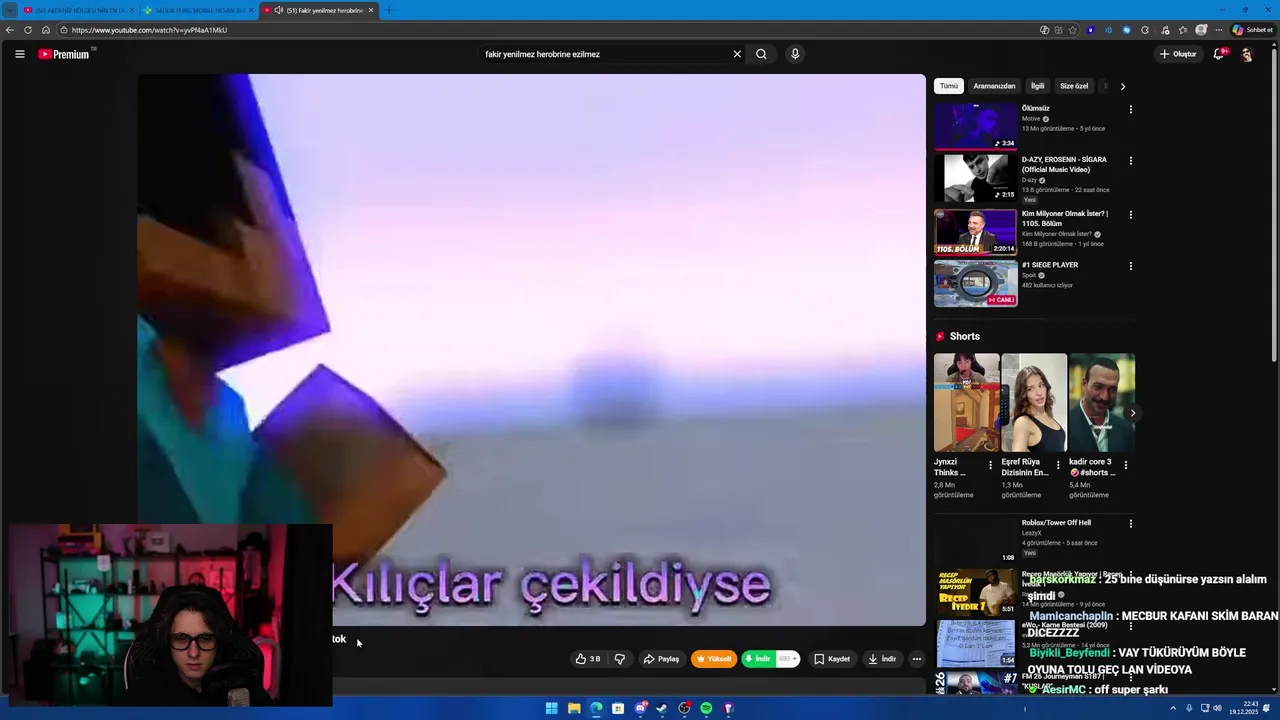Open Discord from the taskbar
Viewport: 1280px width, 720px height.
tap(640, 708)
